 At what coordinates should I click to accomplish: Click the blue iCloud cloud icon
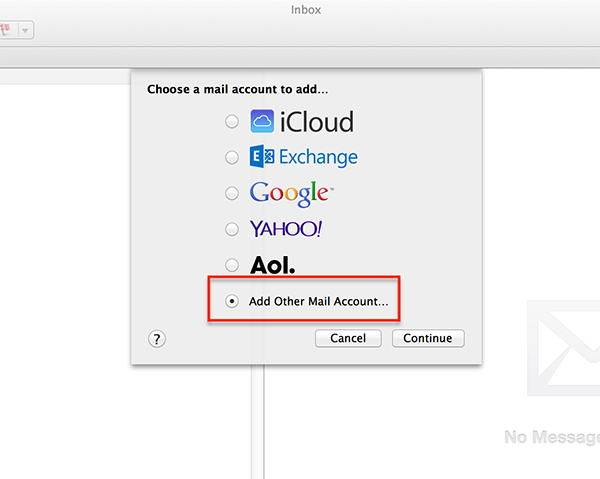coord(262,122)
